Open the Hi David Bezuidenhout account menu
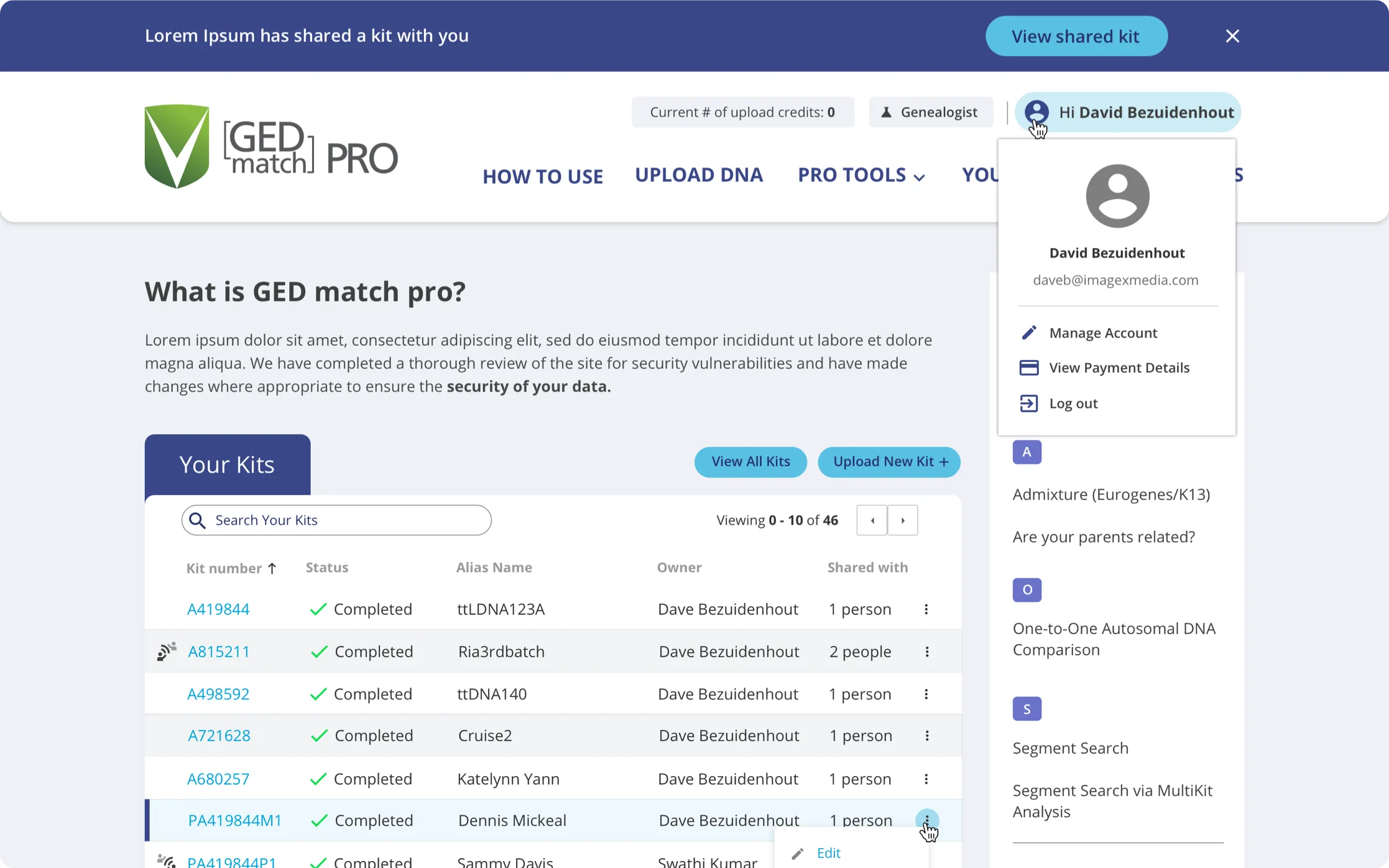The width and height of the screenshot is (1389, 868). click(1128, 112)
